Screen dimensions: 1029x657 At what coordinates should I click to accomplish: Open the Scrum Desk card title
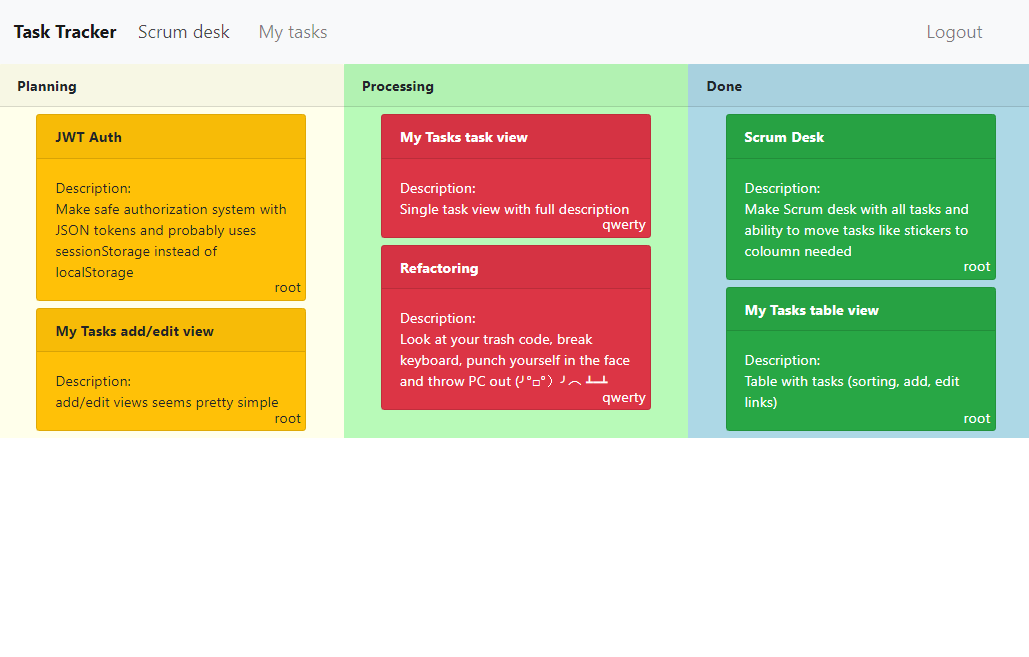coord(784,137)
